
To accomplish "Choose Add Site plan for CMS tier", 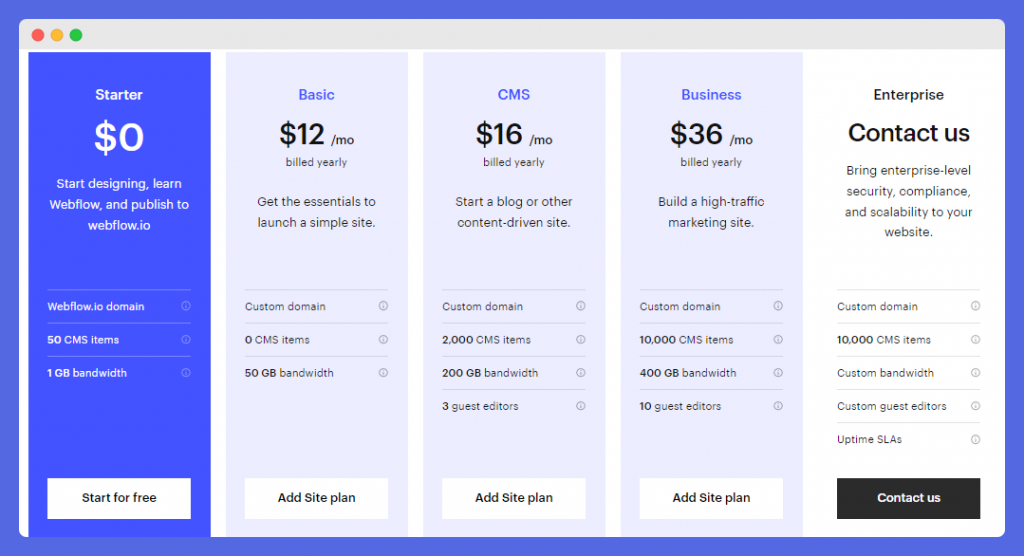I will point(513,498).
